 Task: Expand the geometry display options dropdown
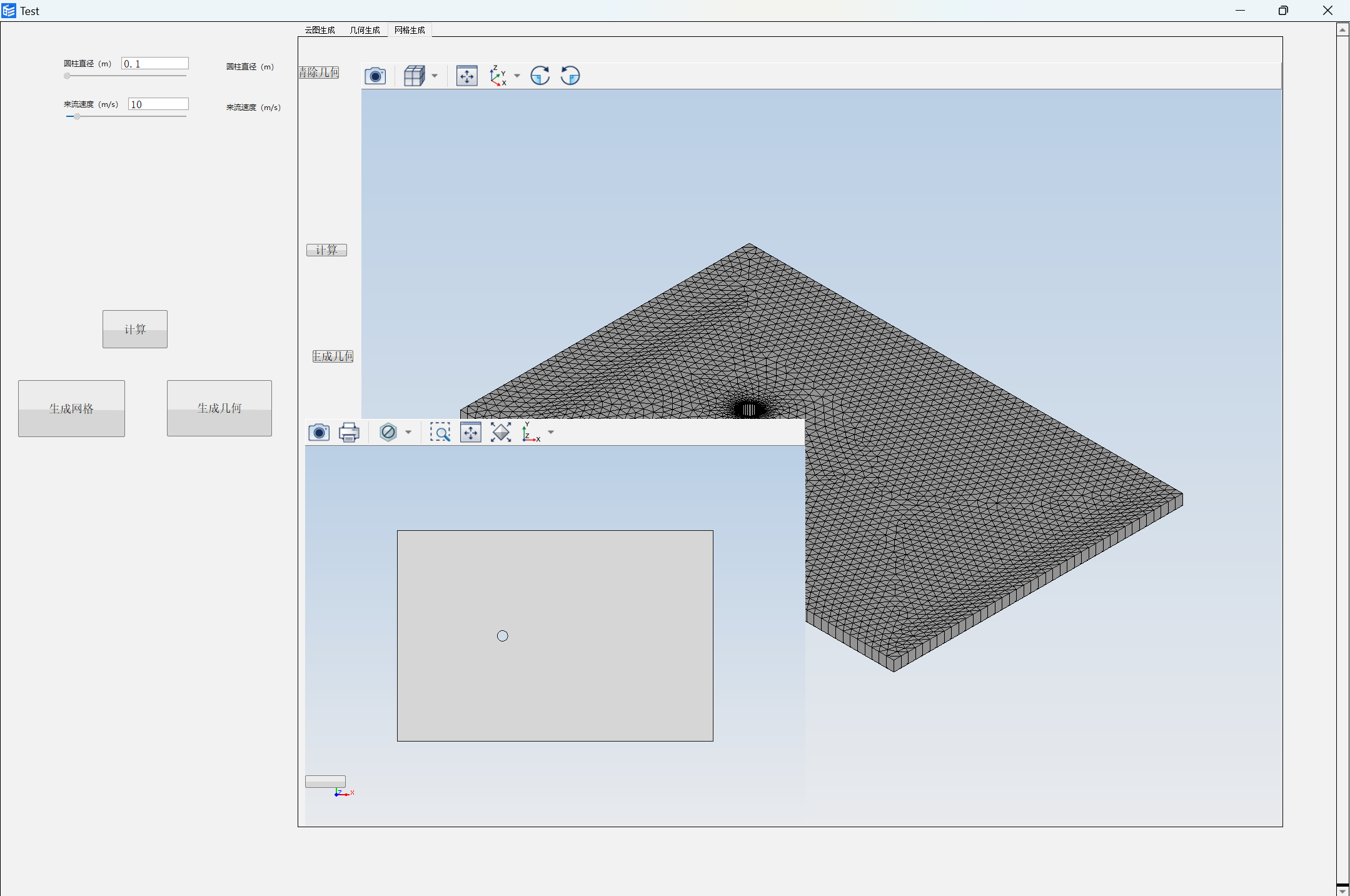433,75
